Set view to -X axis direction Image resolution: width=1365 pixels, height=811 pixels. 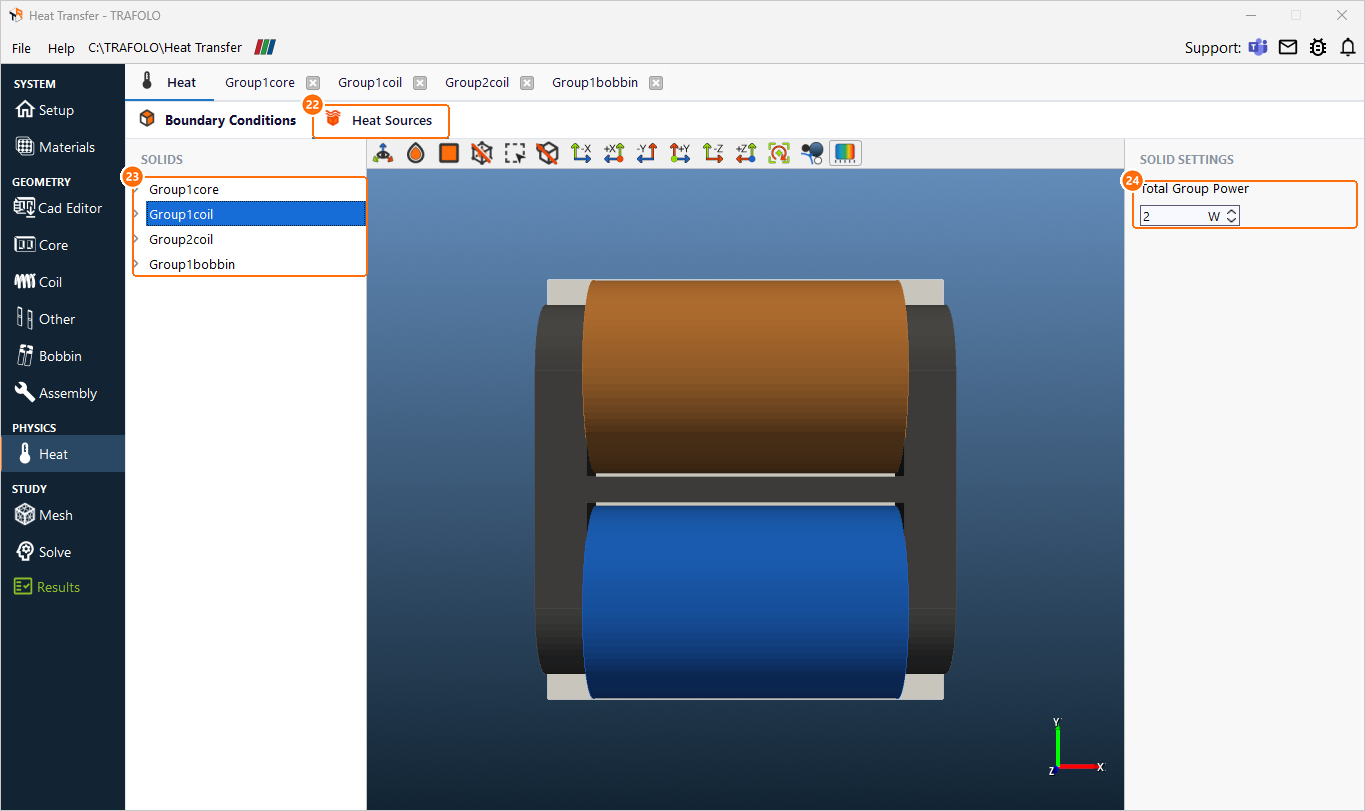(581, 153)
